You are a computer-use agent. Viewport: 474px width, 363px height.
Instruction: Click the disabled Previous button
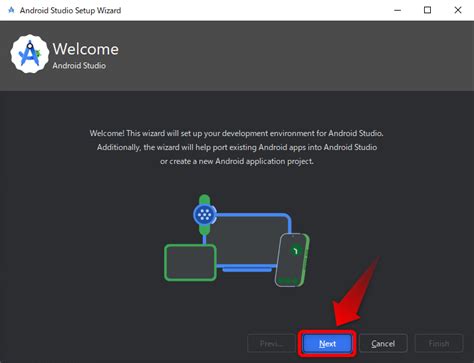(271, 343)
